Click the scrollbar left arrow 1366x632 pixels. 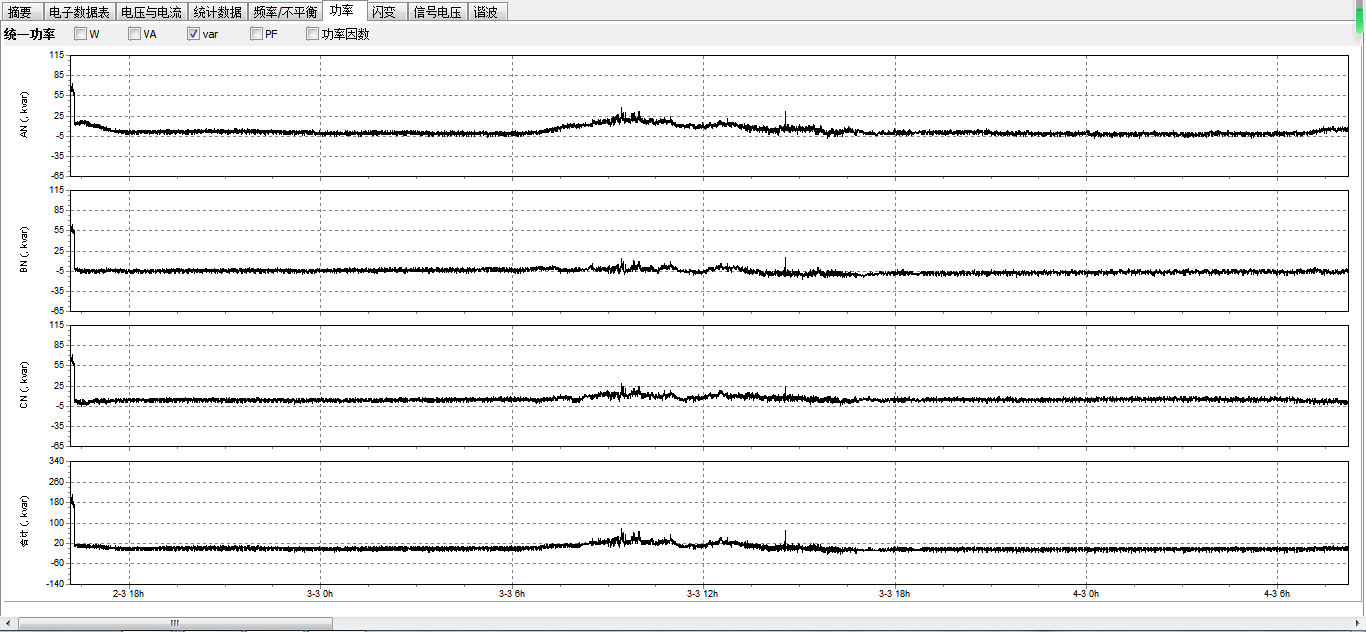pos(9,623)
